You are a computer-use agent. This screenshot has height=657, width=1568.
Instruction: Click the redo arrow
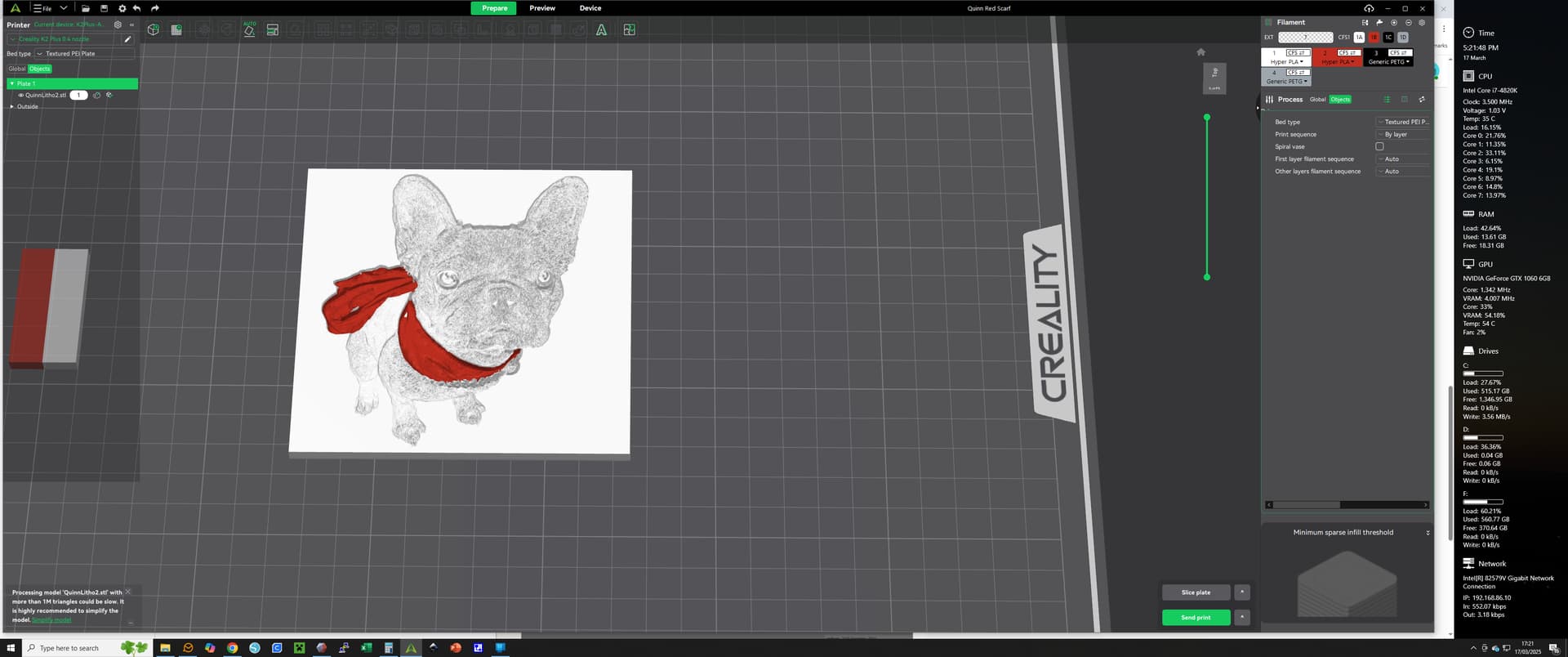pos(155,8)
